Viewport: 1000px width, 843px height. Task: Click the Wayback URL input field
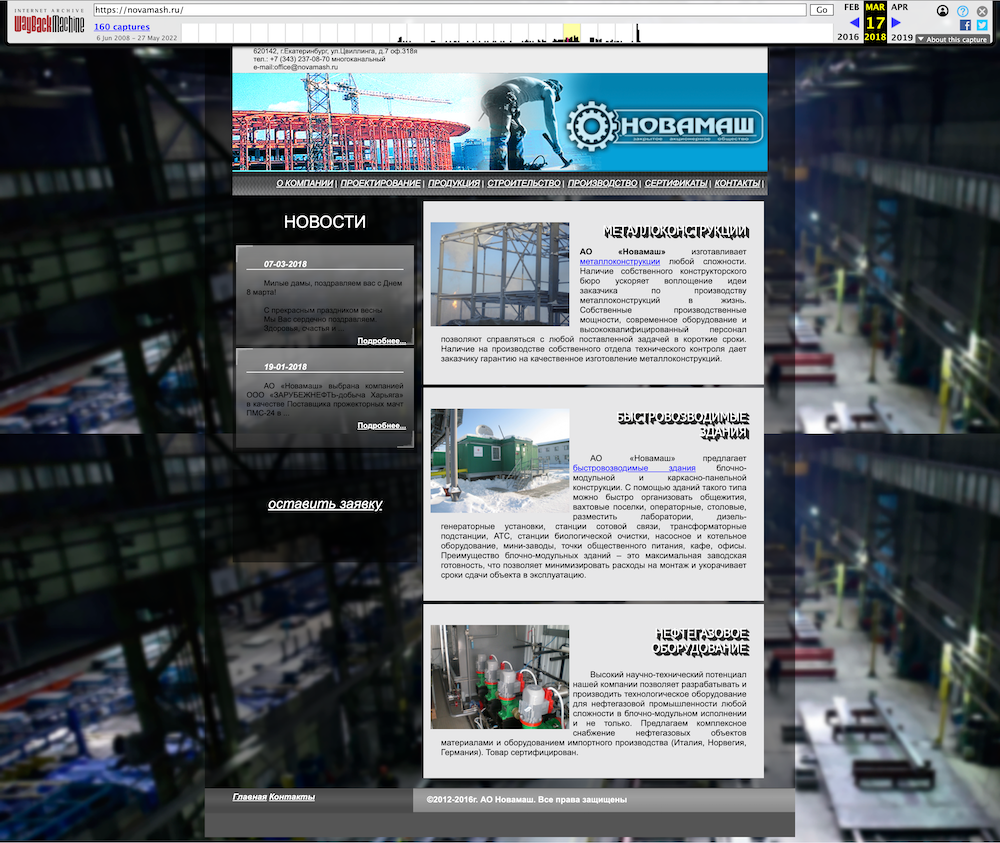click(450, 10)
